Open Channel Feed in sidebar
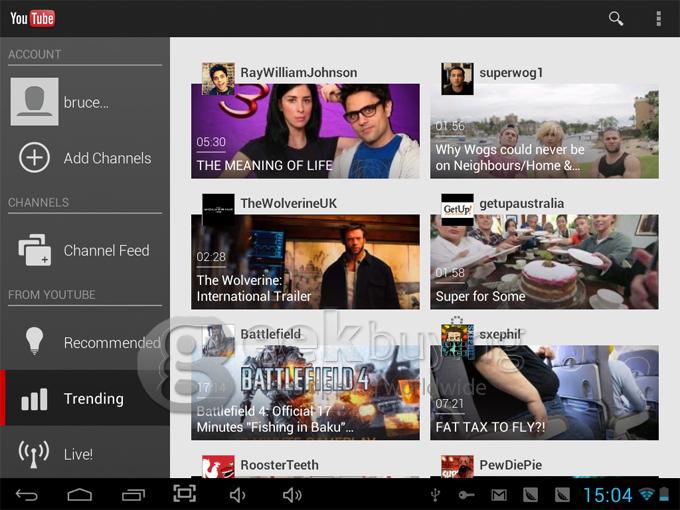Screen dimensions: 680x510 [85, 250]
